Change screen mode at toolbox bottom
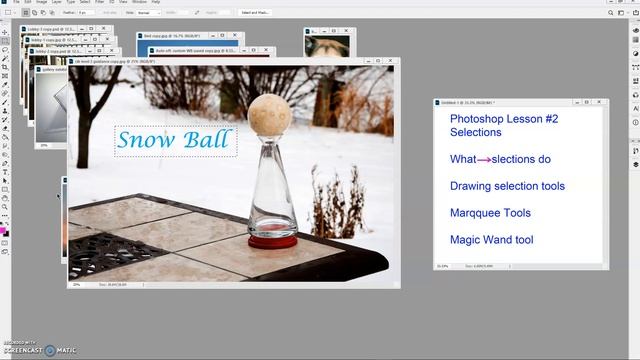This screenshot has height=360, width=640. pos(5,252)
